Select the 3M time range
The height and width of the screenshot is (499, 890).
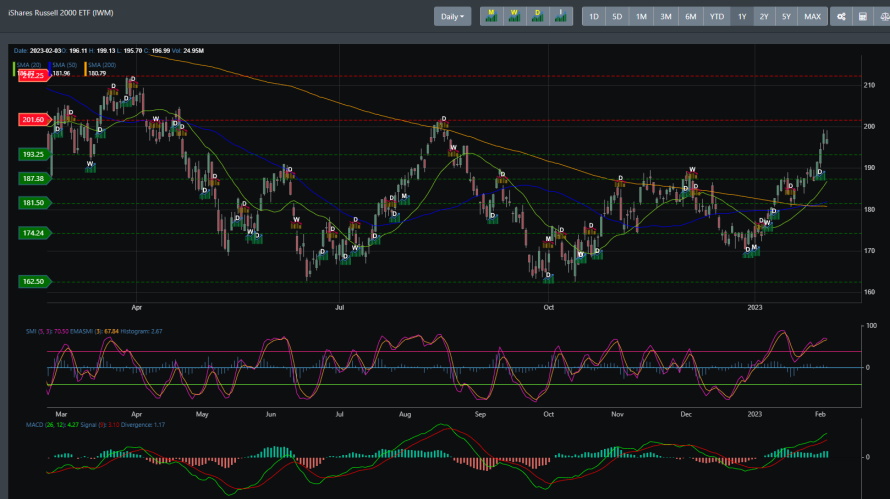point(666,16)
